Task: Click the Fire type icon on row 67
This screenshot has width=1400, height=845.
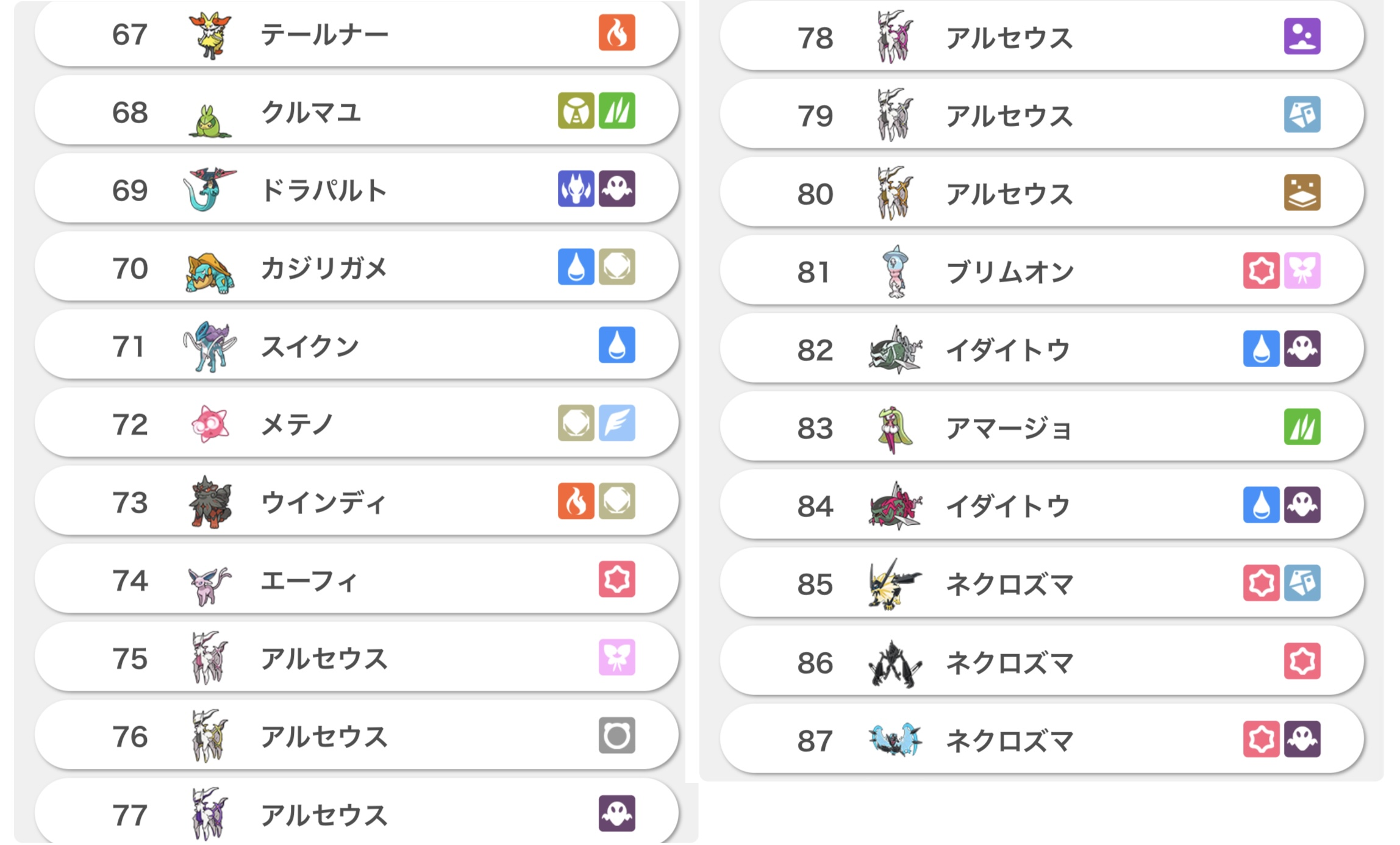Action: [x=616, y=32]
